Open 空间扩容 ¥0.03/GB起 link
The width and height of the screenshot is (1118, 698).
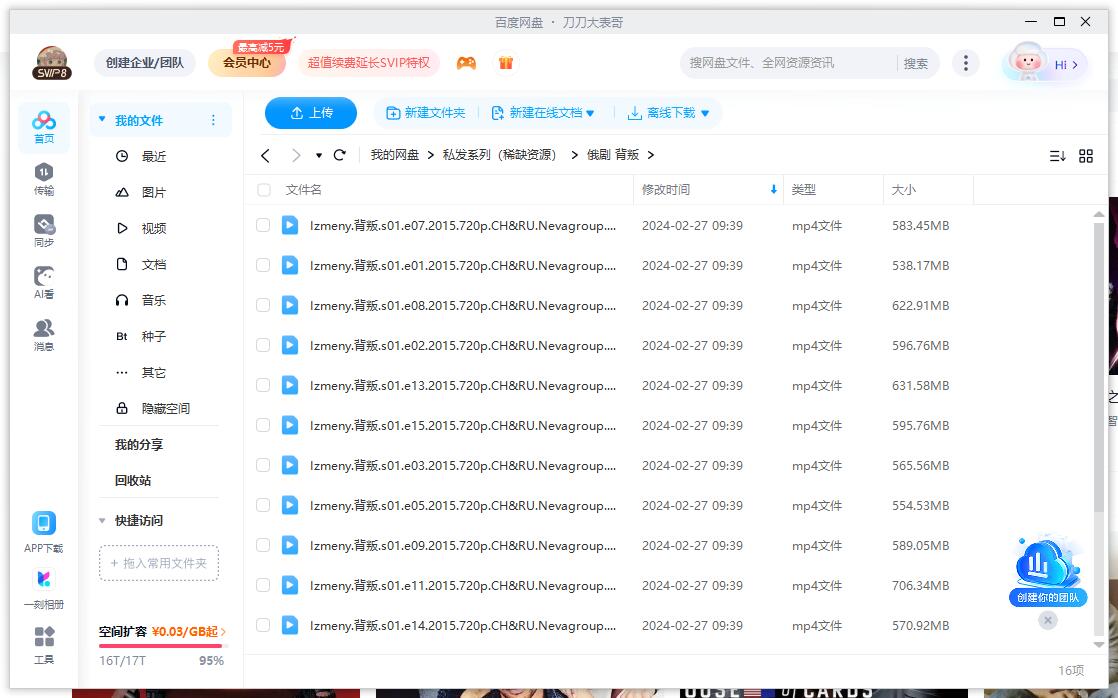click(x=158, y=633)
